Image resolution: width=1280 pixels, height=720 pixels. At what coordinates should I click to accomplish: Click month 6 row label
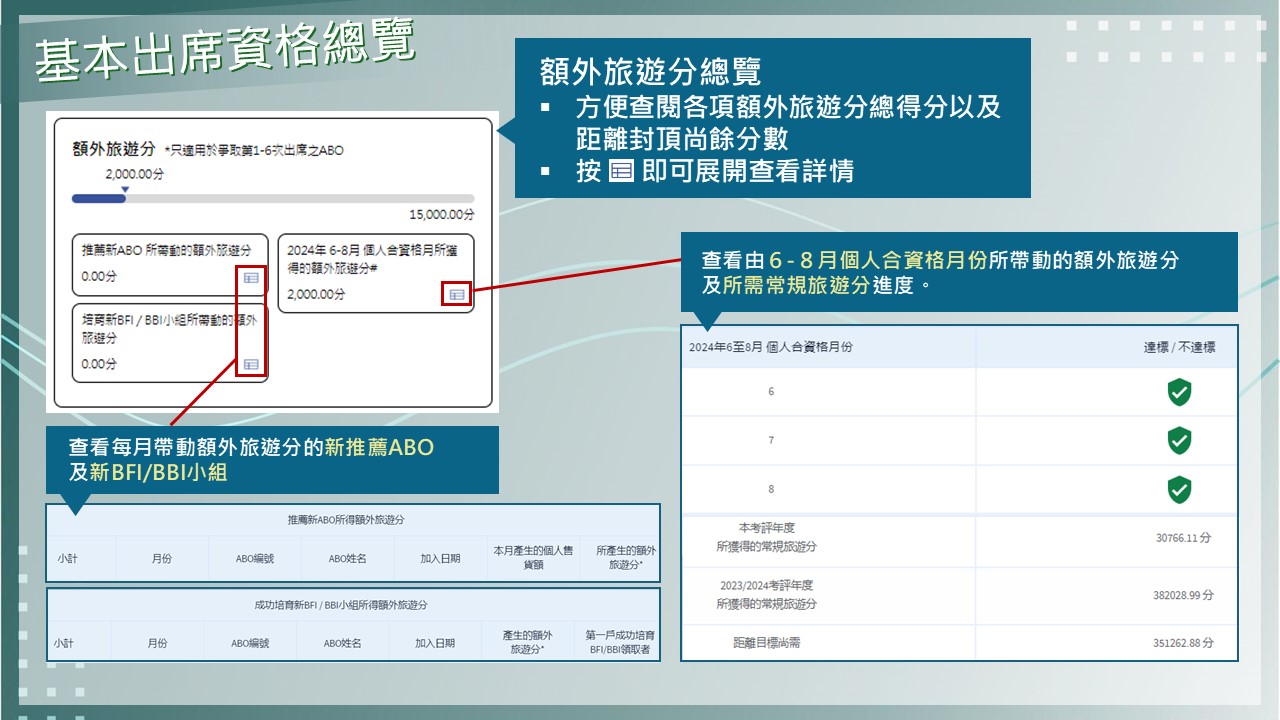click(771, 392)
